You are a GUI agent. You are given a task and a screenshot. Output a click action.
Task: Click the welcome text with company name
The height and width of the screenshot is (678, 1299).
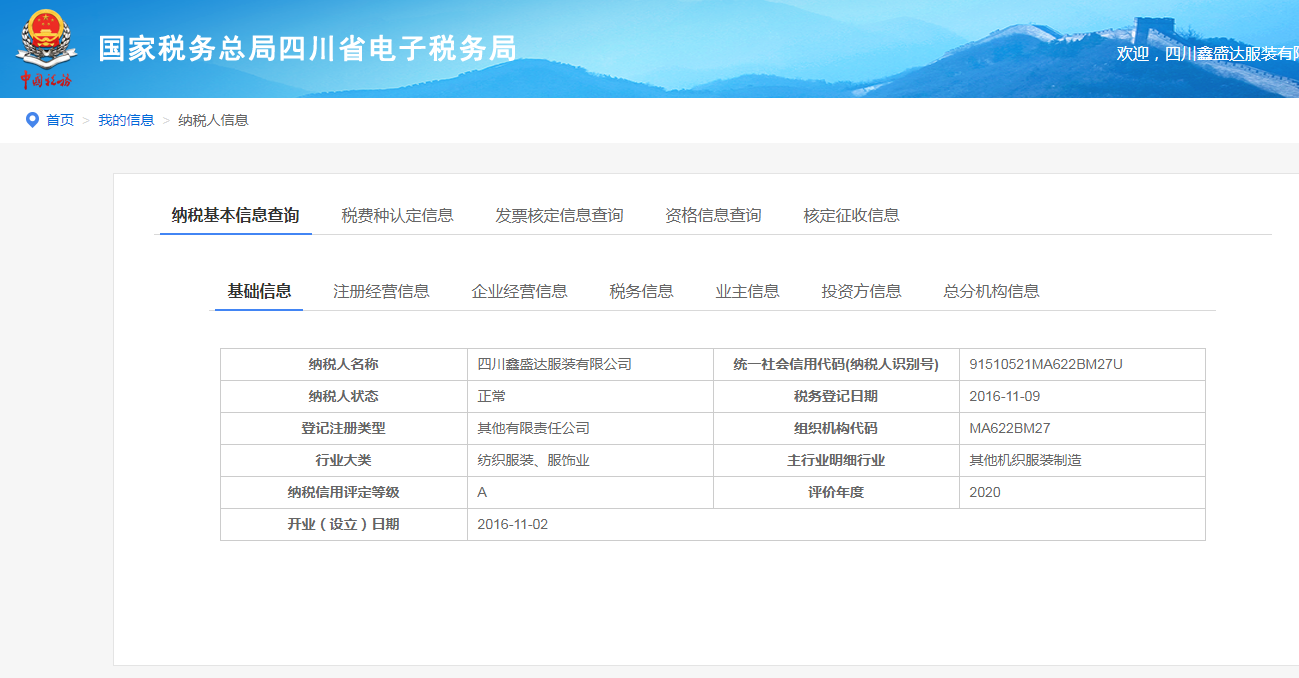point(1207,53)
